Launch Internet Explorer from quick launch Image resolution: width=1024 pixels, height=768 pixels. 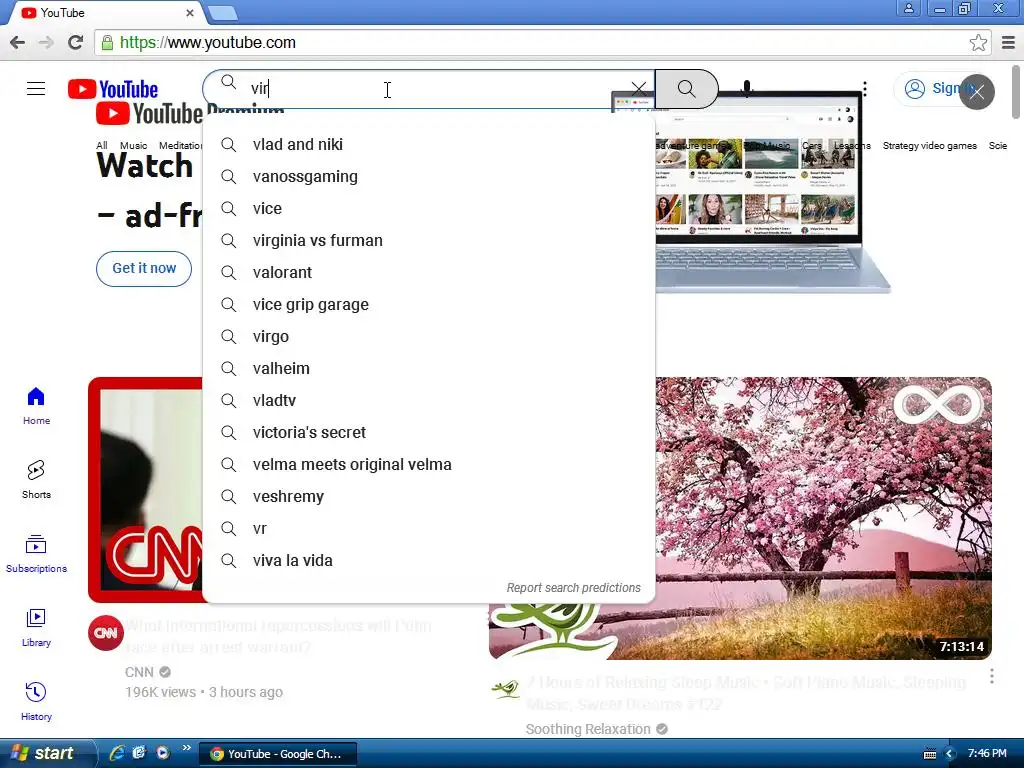coord(117,753)
